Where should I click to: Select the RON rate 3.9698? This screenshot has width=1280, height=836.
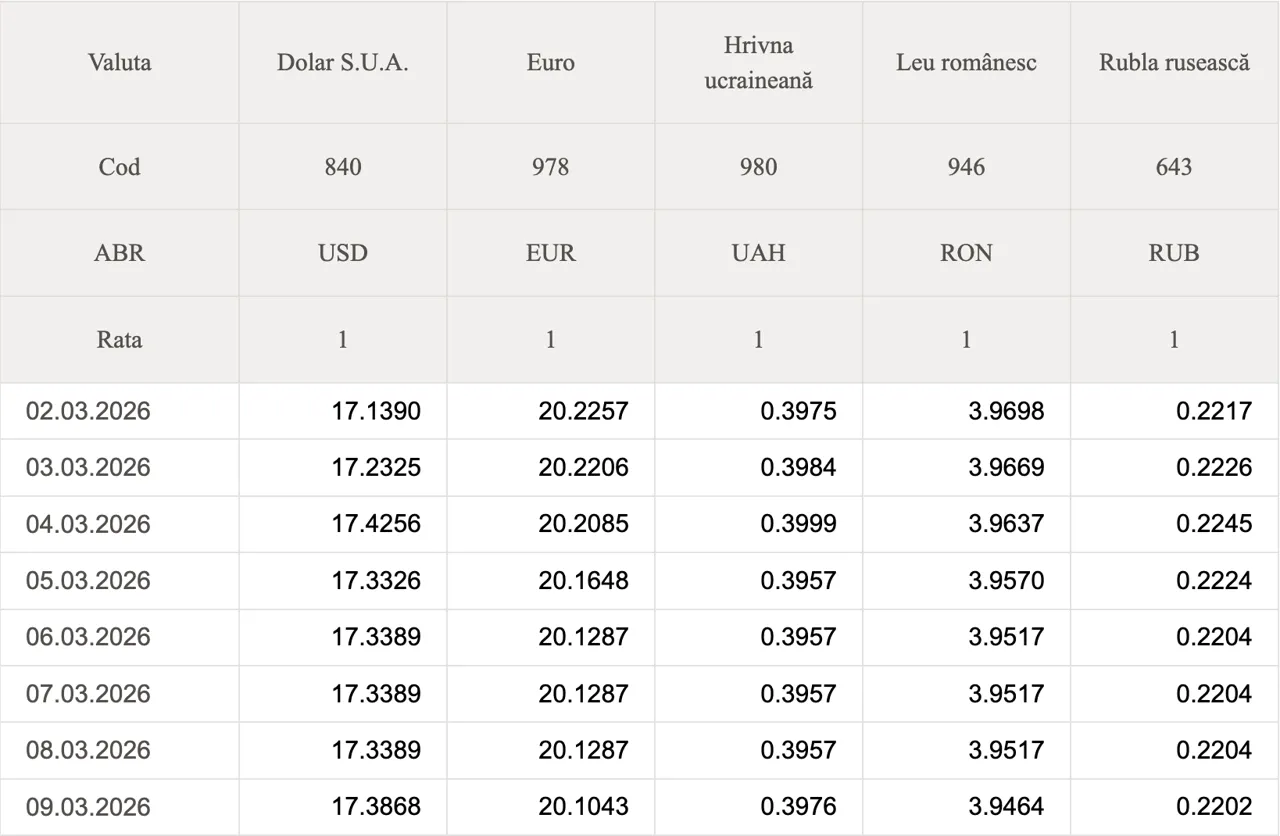tap(1006, 411)
